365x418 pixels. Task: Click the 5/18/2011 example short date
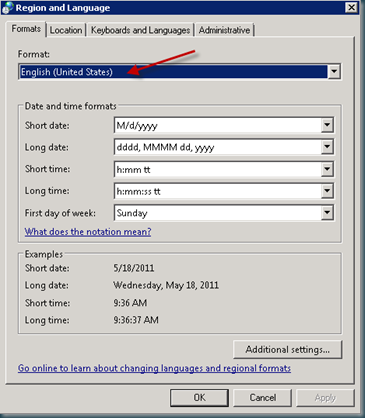pos(134,268)
